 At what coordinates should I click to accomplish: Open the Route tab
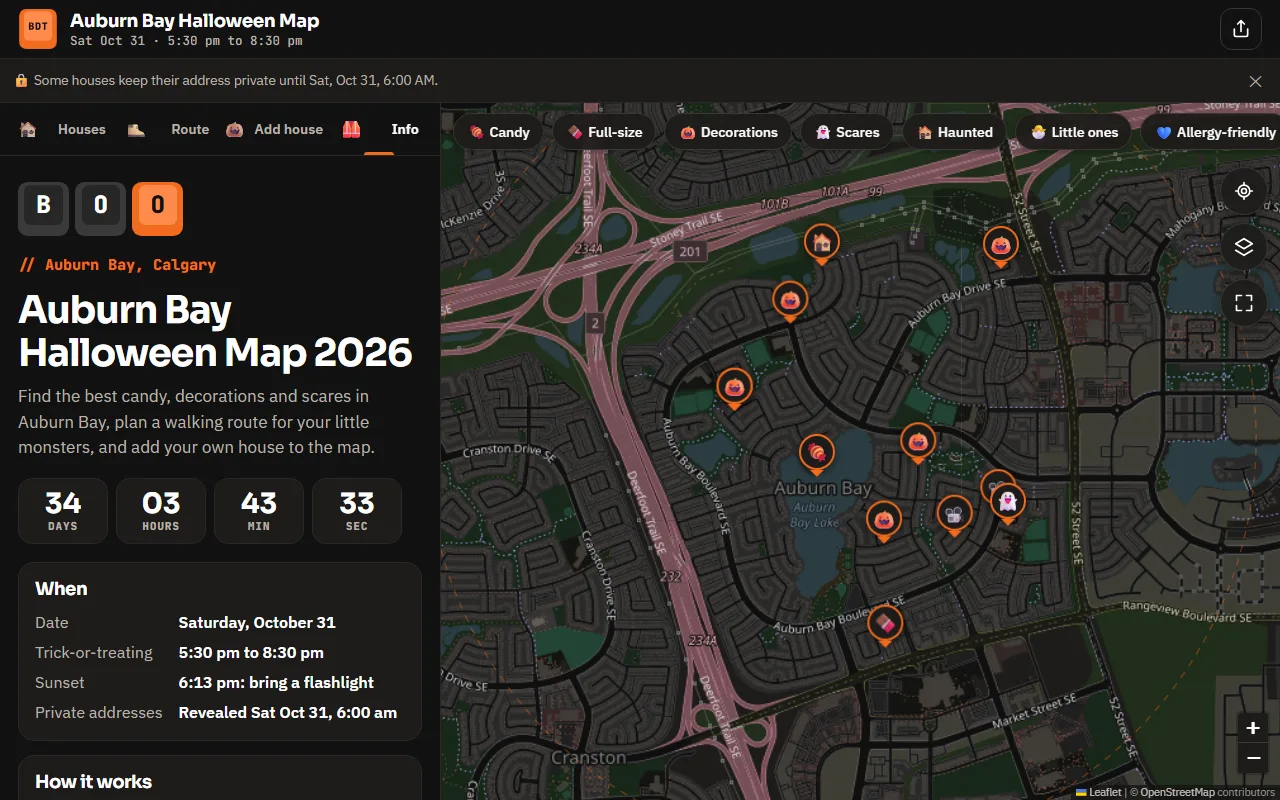[168, 129]
